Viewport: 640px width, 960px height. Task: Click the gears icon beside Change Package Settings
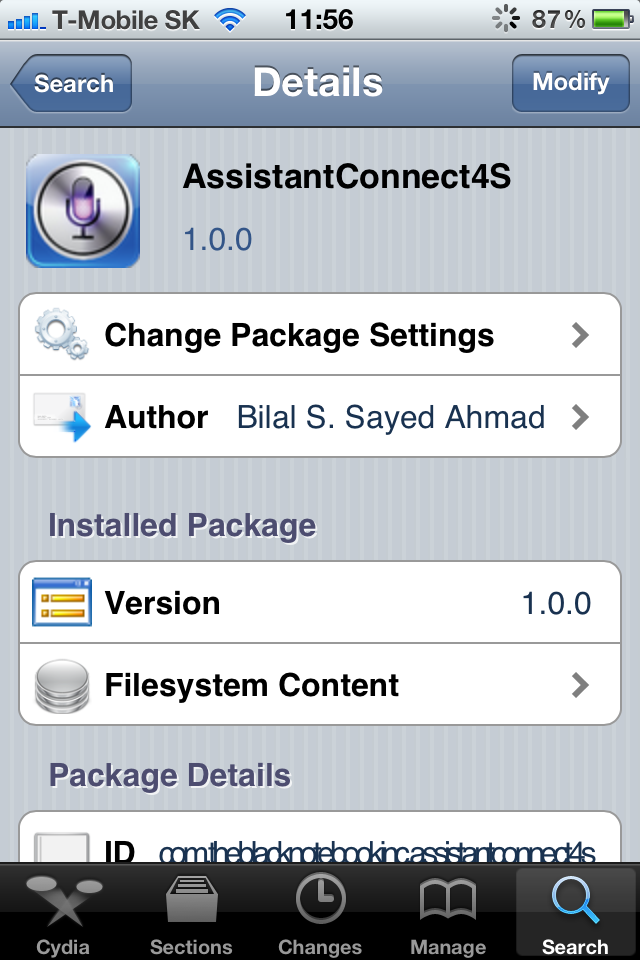coord(61,334)
